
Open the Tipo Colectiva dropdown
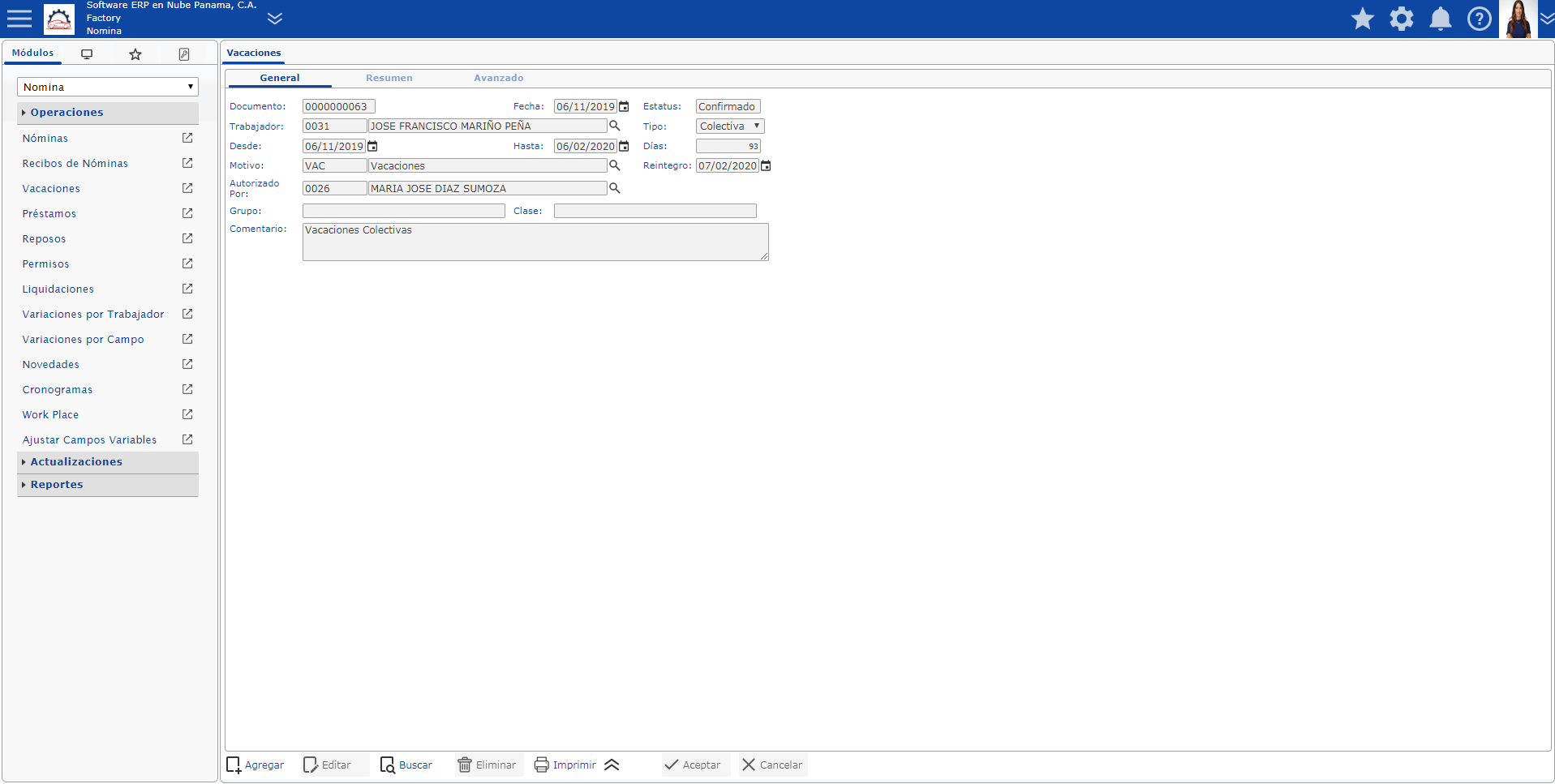tap(730, 126)
